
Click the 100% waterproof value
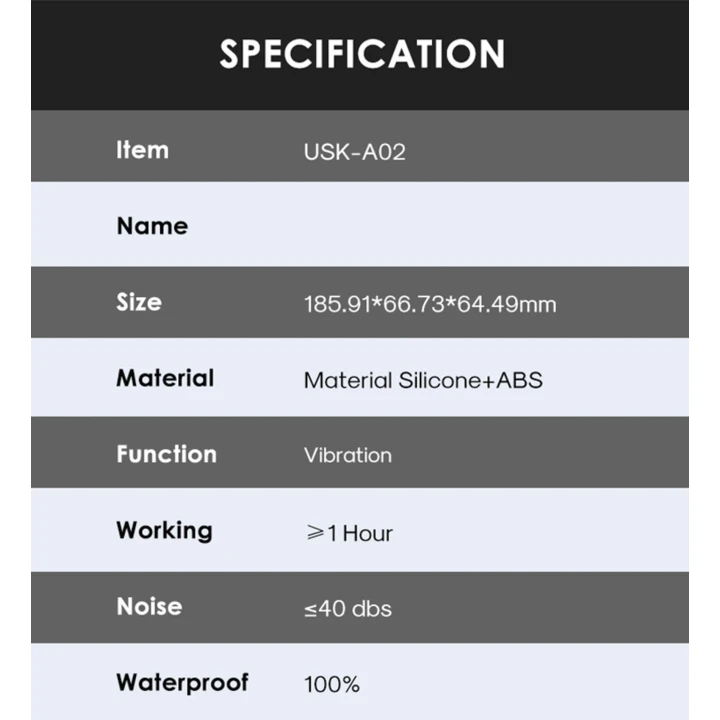click(x=331, y=685)
